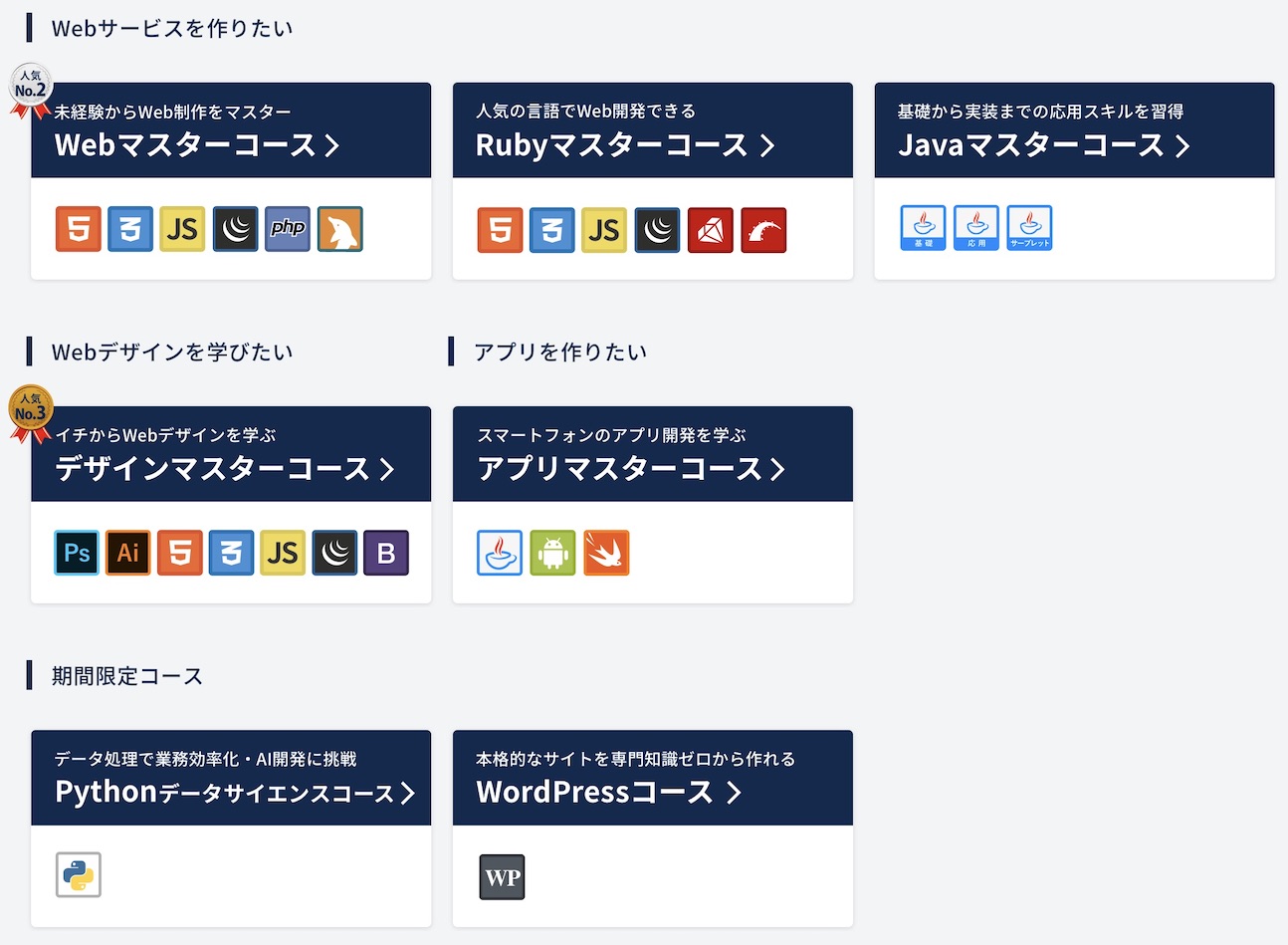Click the Rails icon in Ruby course card
The width and height of the screenshot is (1288, 945).
[x=763, y=230]
